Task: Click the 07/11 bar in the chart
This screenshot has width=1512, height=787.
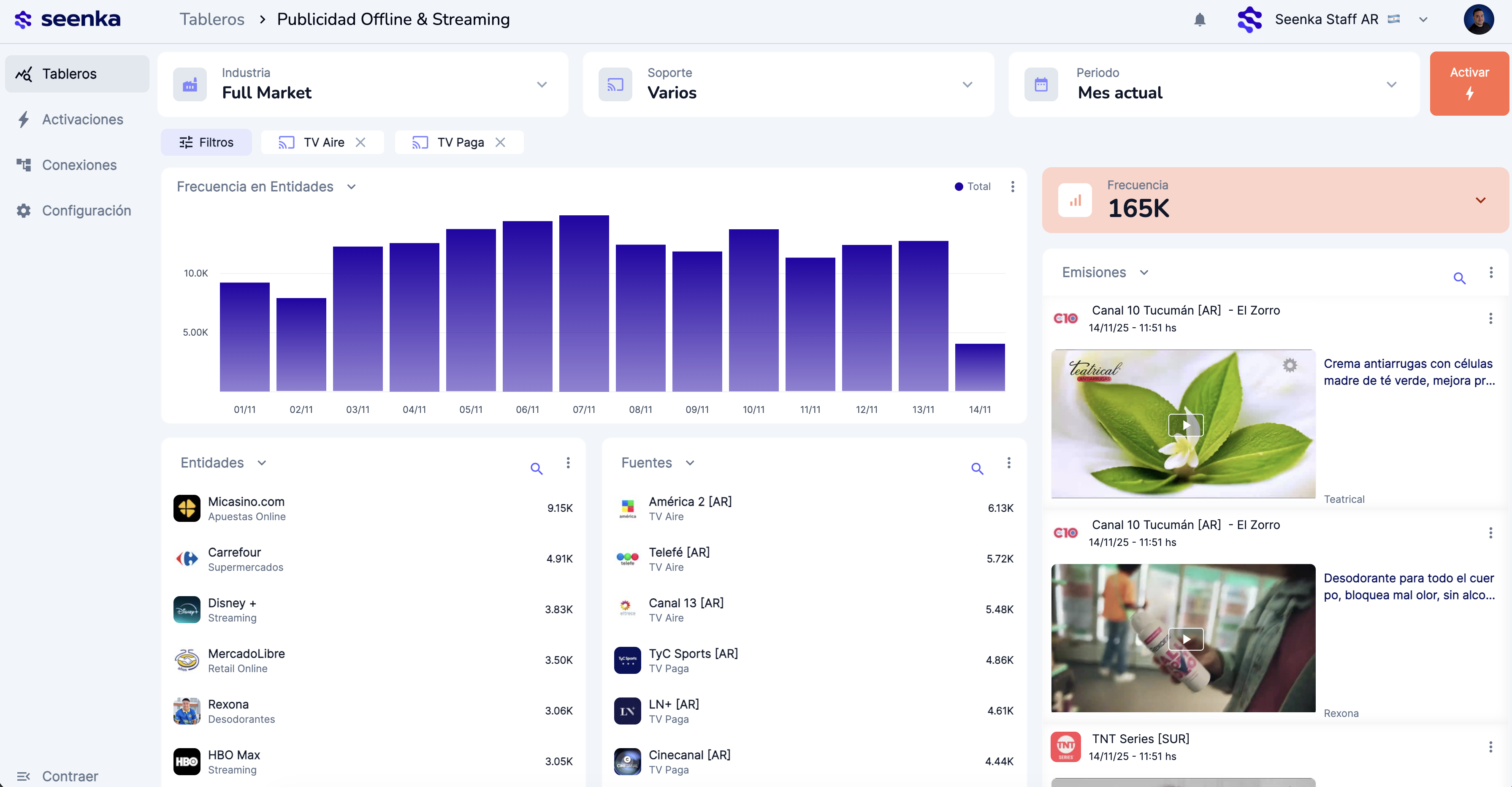Action: point(583,303)
